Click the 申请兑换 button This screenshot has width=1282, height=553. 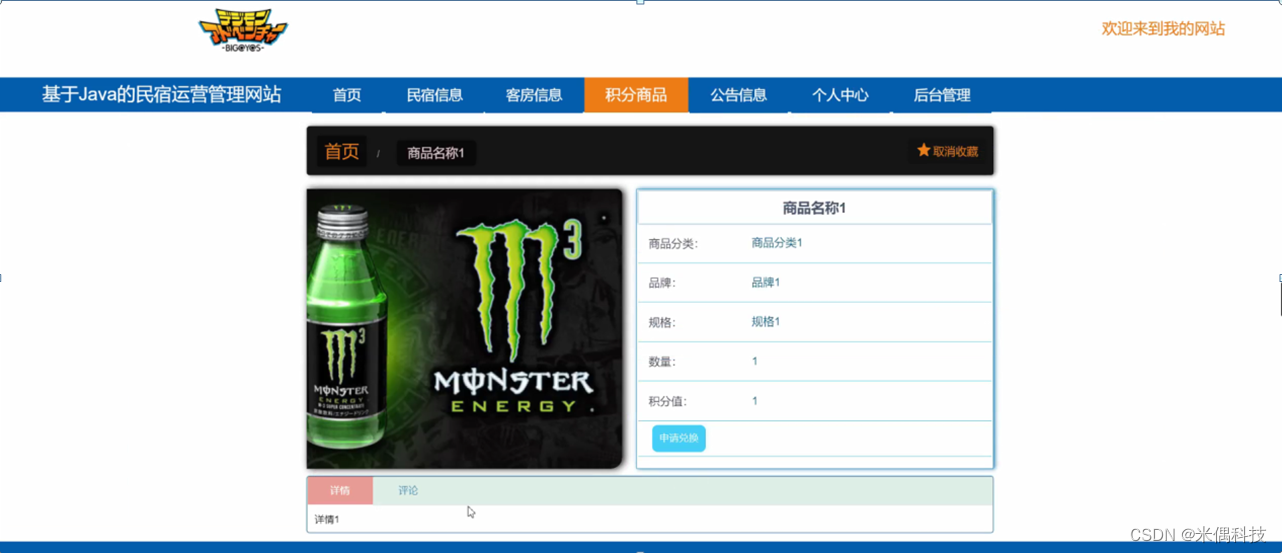tap(679, 438)
